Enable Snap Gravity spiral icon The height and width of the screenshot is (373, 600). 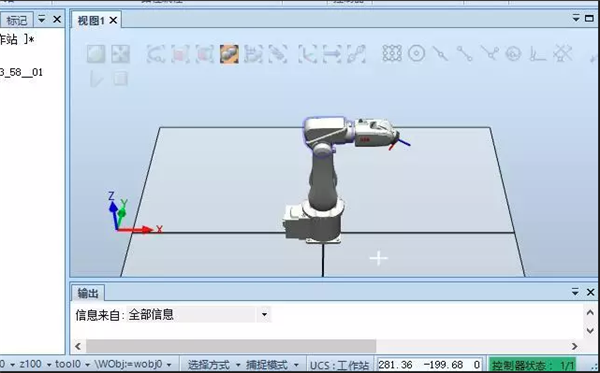514,54
